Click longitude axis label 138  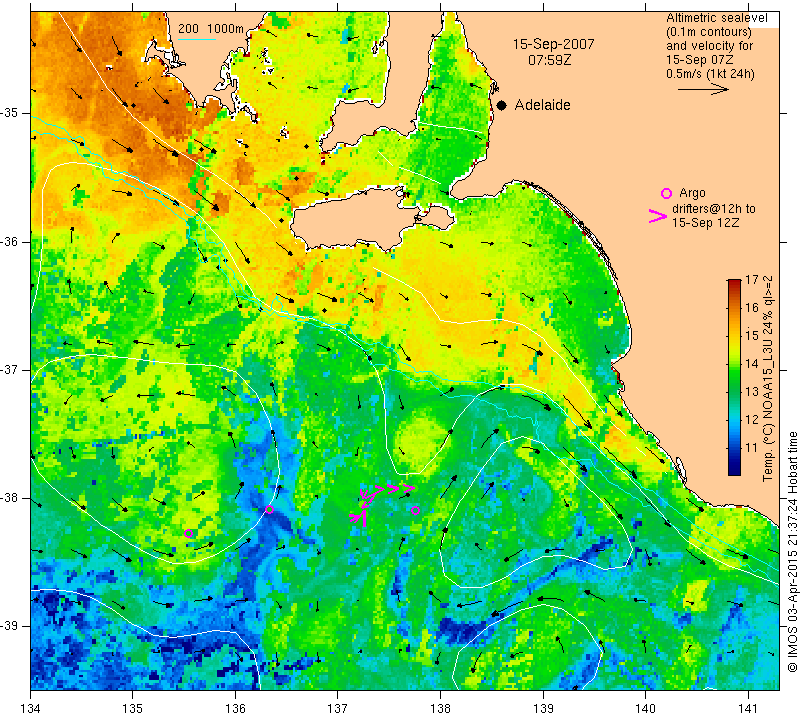point(440,709)
